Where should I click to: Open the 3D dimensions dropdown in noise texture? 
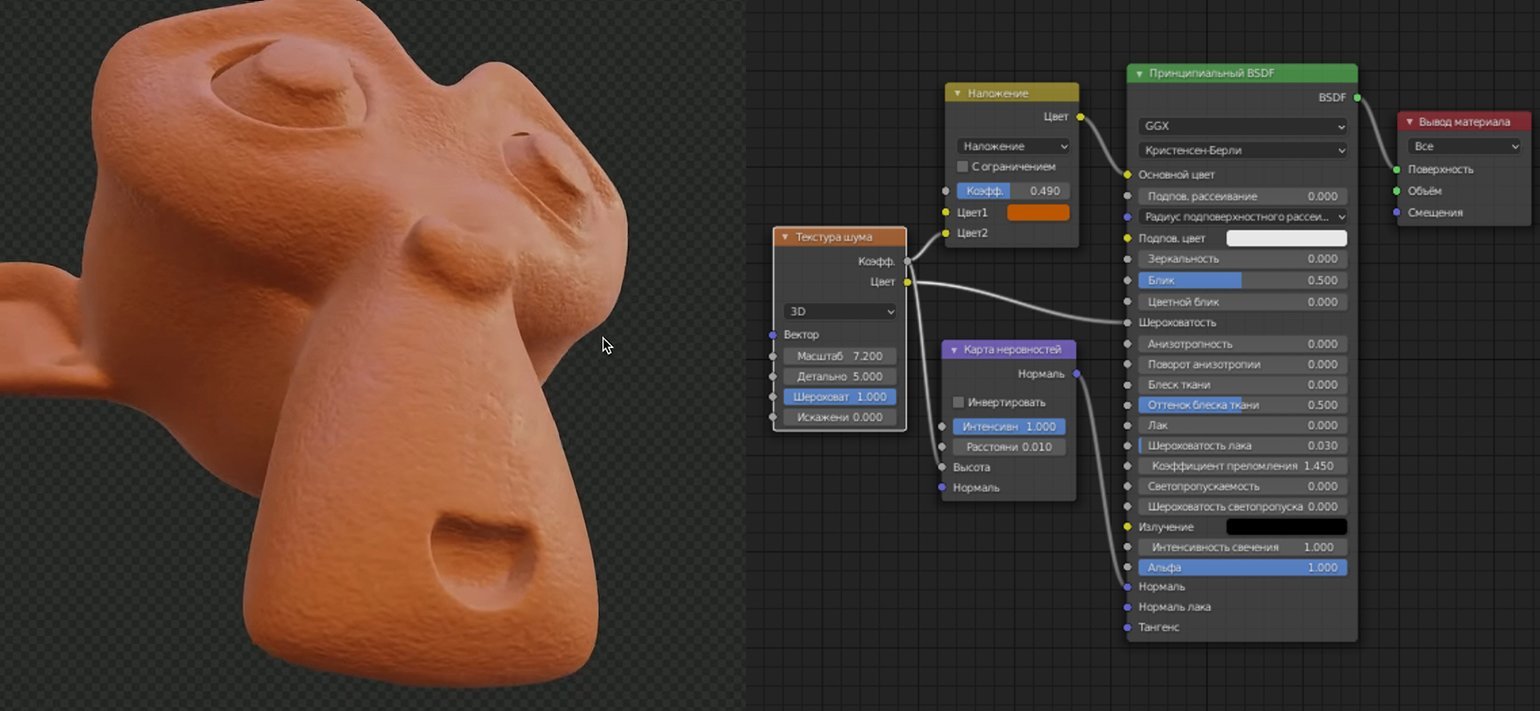pyautogui.click(x=840, y=312)
